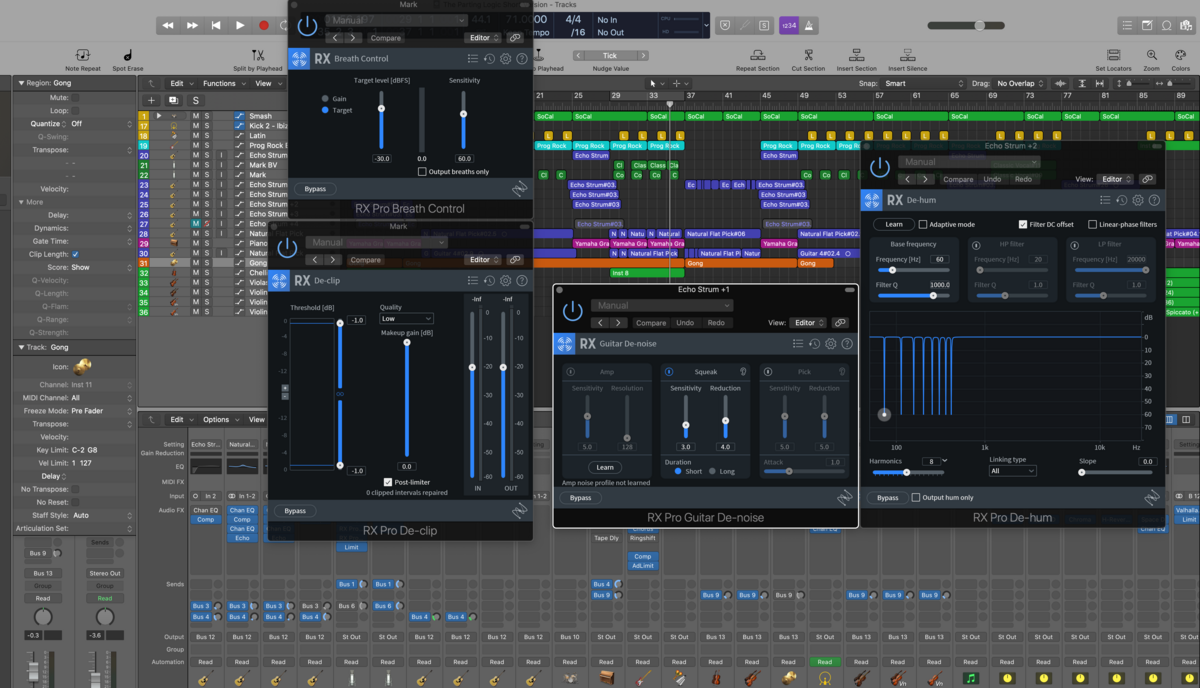
Task: Click Bypass in Guitar De-noise plugin
Action: pos(580,497)
